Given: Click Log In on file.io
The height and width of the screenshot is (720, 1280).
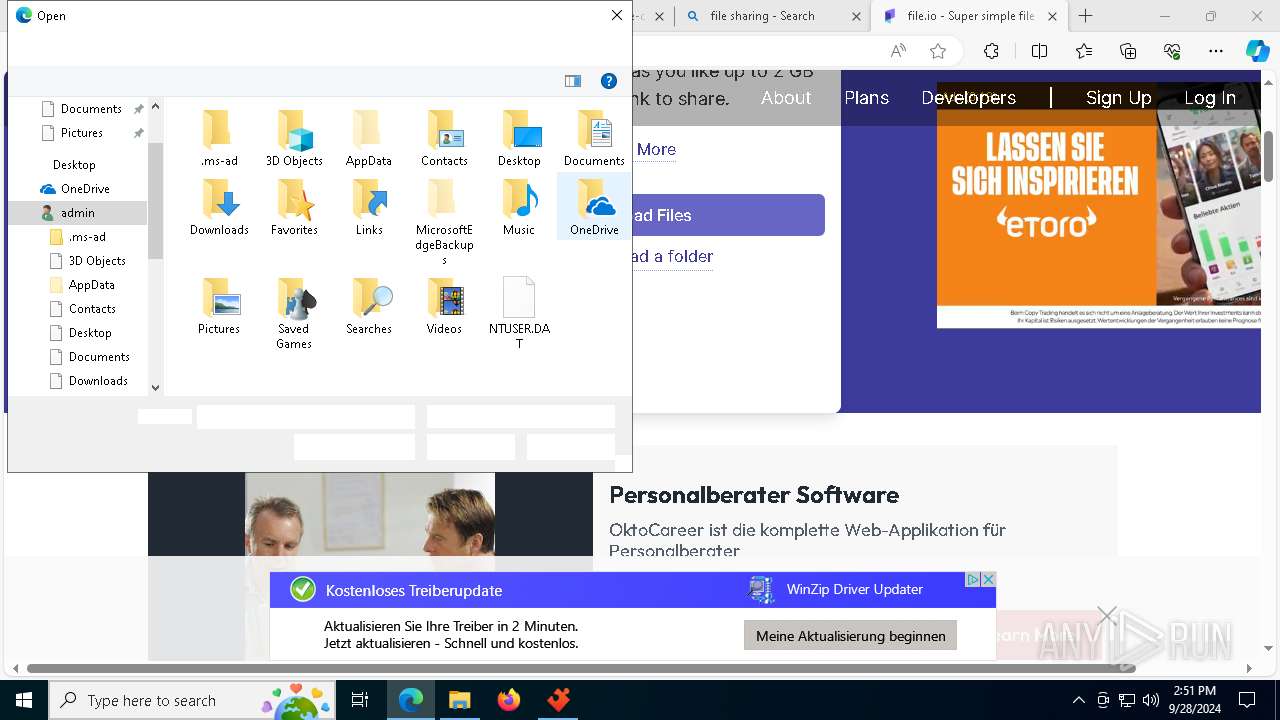Looking at the screenshot, I should (1210, 97).
